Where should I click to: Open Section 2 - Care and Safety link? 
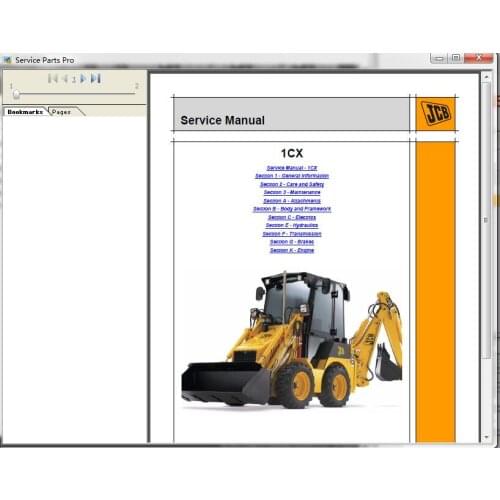[292, 184]
